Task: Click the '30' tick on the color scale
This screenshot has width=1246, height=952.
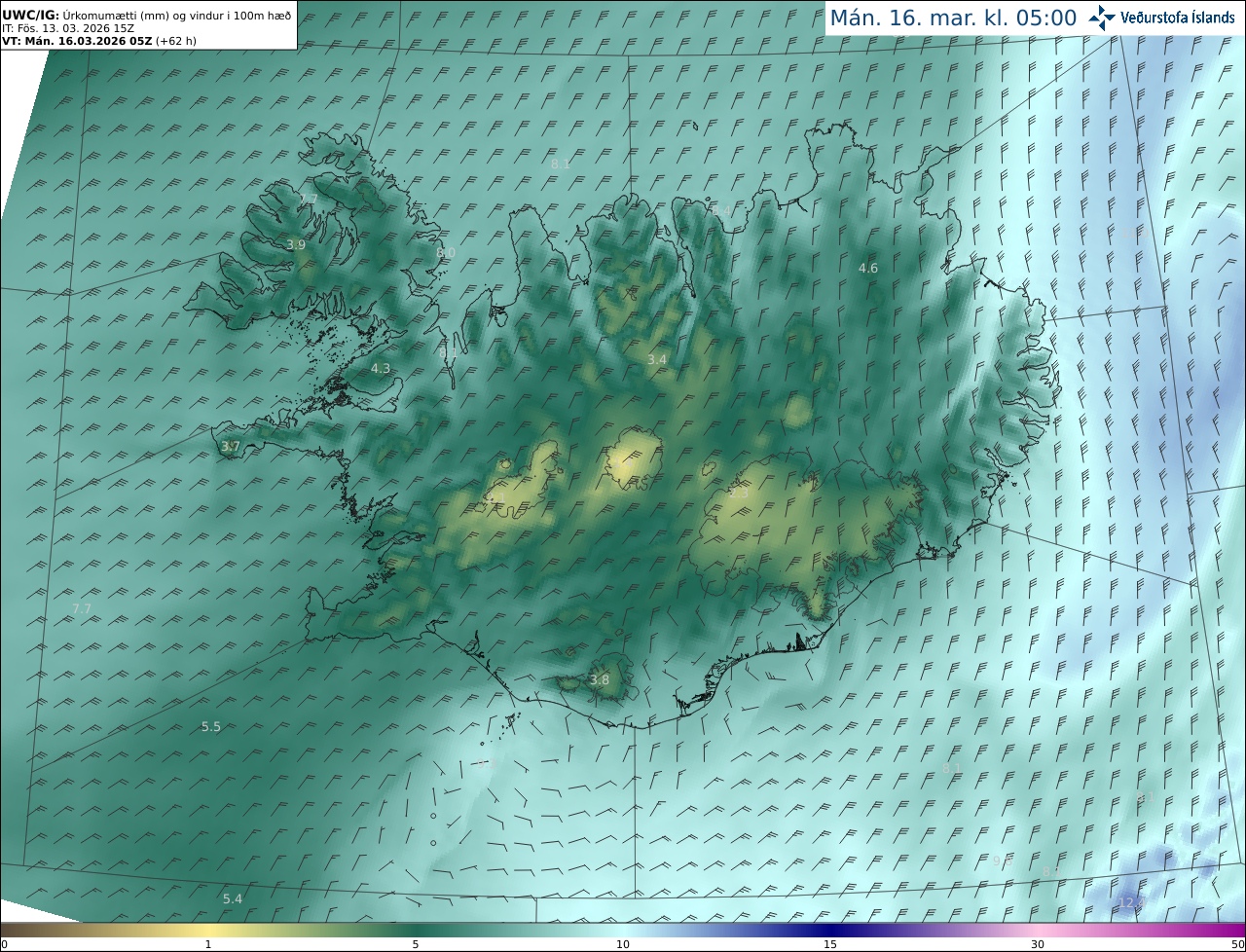Action: pos(1038,944)
